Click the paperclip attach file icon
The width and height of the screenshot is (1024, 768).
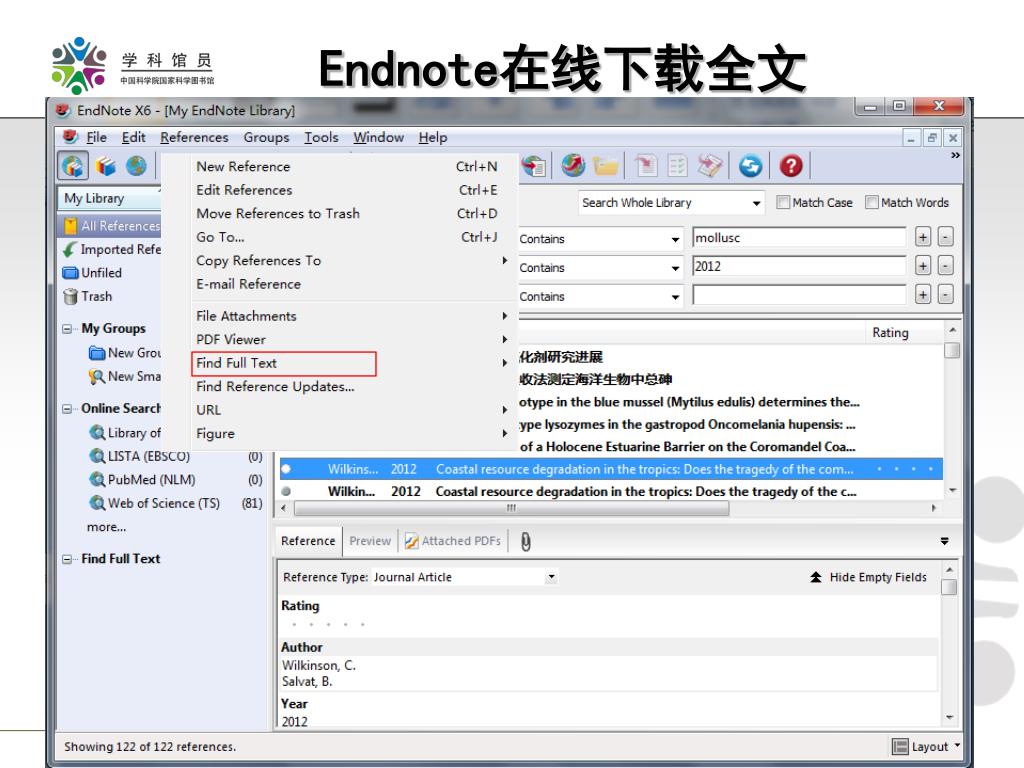526,541
